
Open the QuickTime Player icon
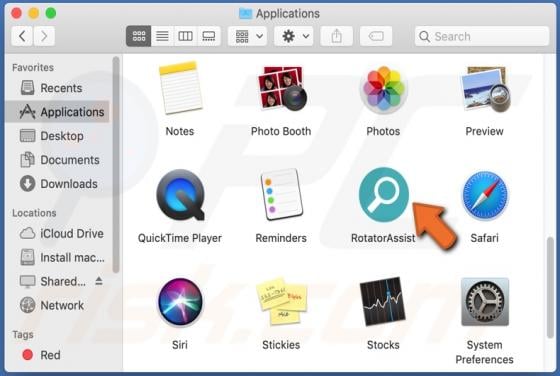click(181, 195)
